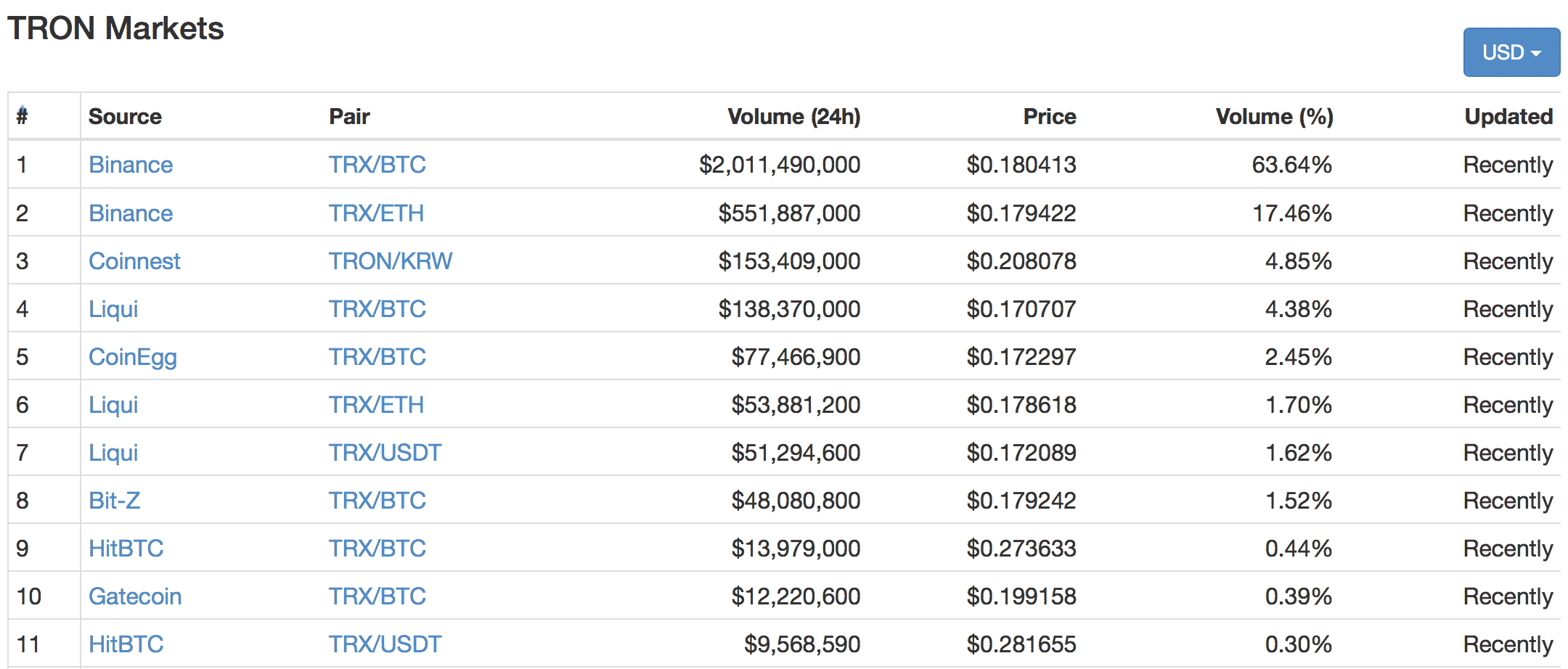Select price $0.281655
The image size is (1568, 669).
coord(1021,644)
